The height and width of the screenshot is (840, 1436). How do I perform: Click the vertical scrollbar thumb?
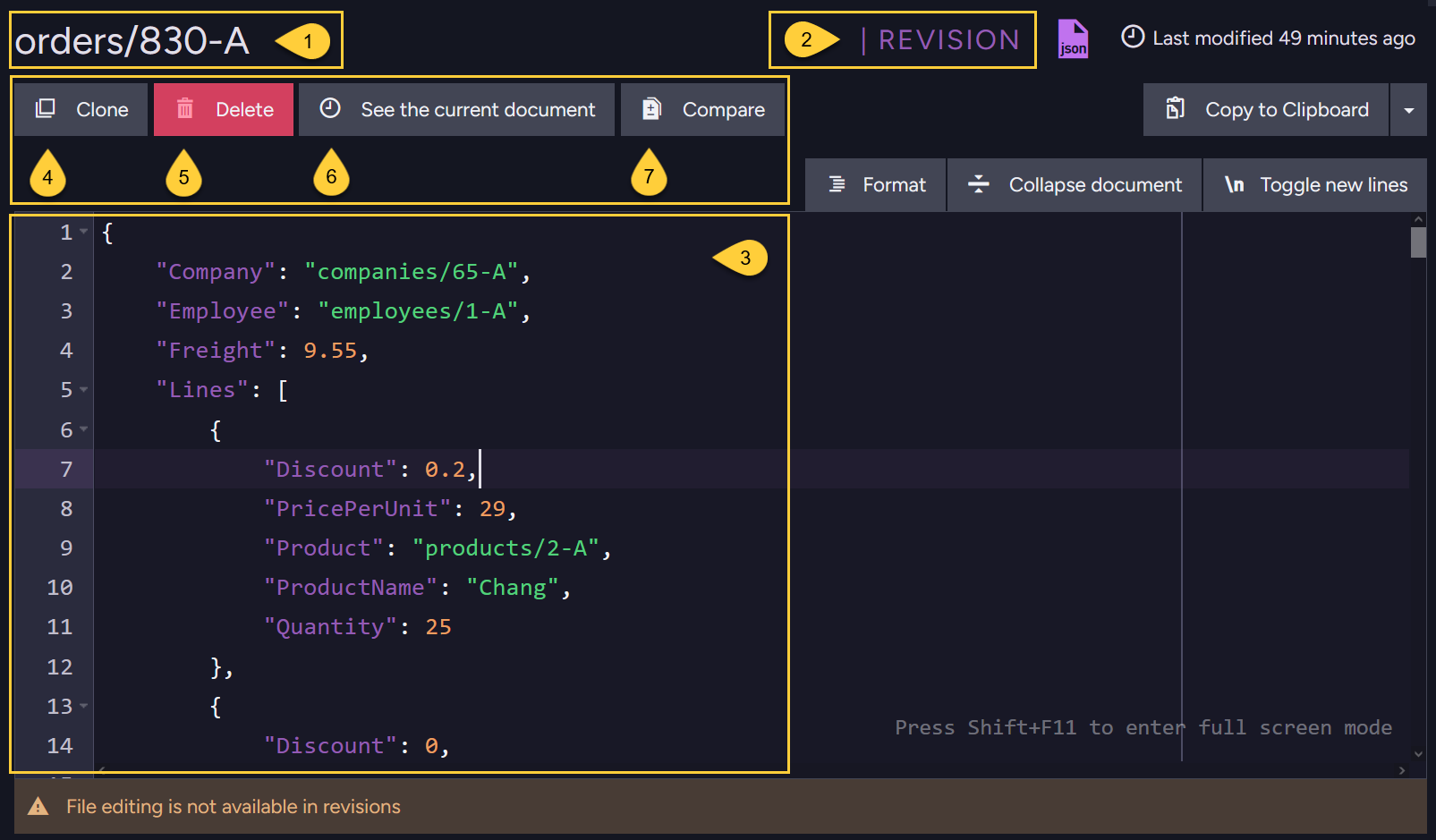pyautogui.click(x=1418, y=242)
